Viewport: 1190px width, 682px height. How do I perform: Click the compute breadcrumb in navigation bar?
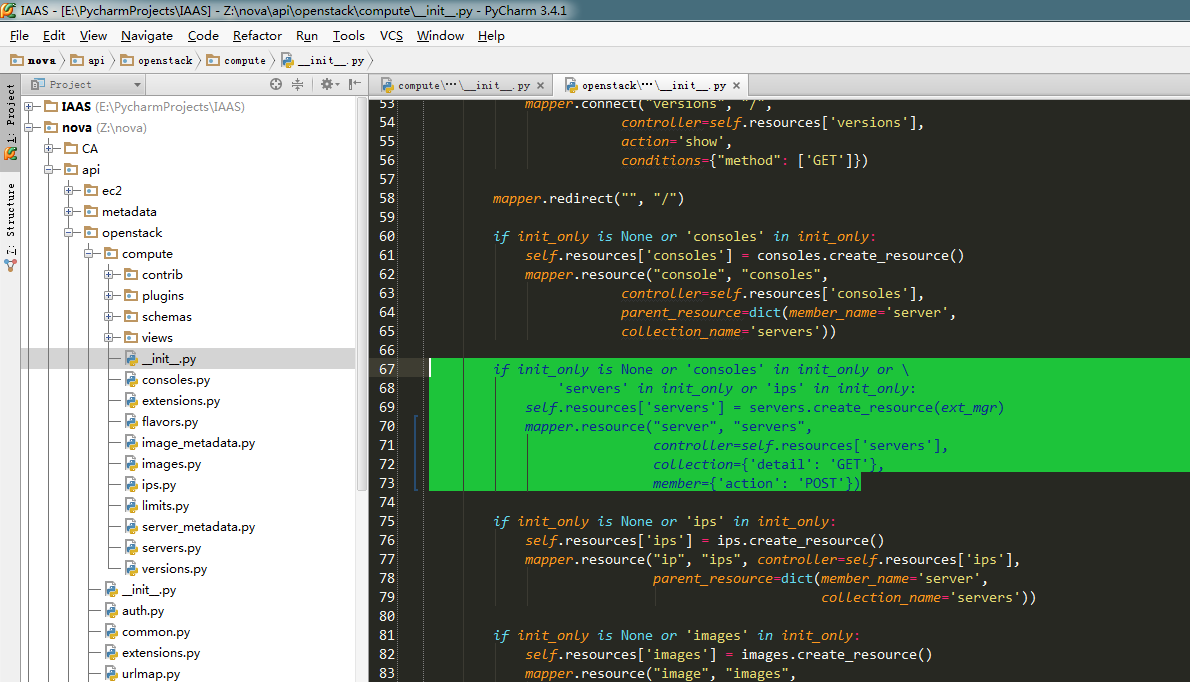coord(236,61)
